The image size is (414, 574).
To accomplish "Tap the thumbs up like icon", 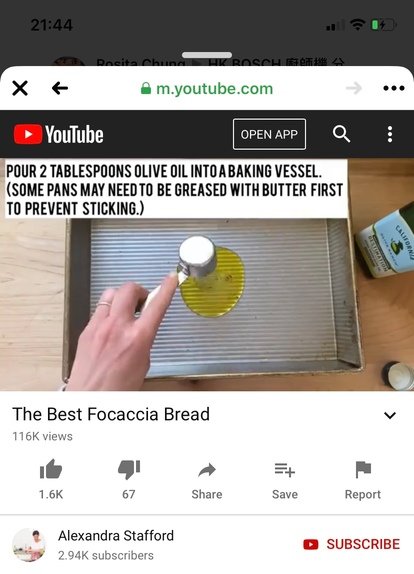I will click(x=51, y=469).
